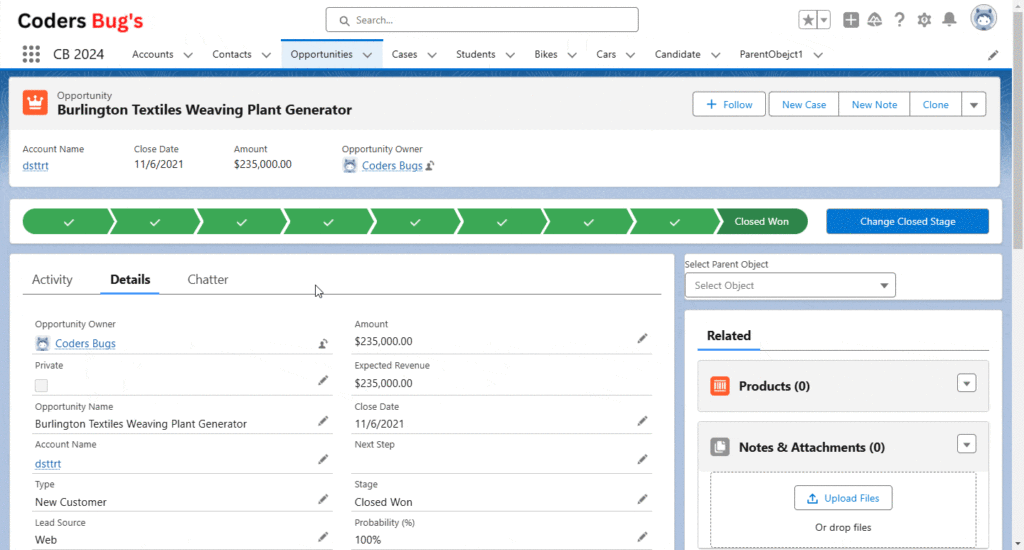Open the notifications bell
This screenshot has height=550, width=1024.
click(949, 20)
